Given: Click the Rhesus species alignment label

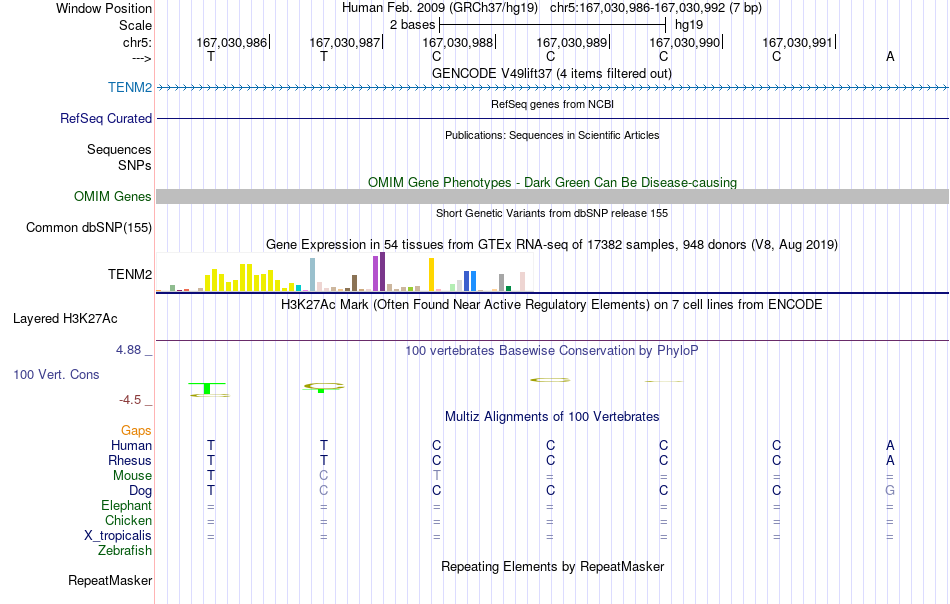Looking at the screenshot, I should 130,460.
